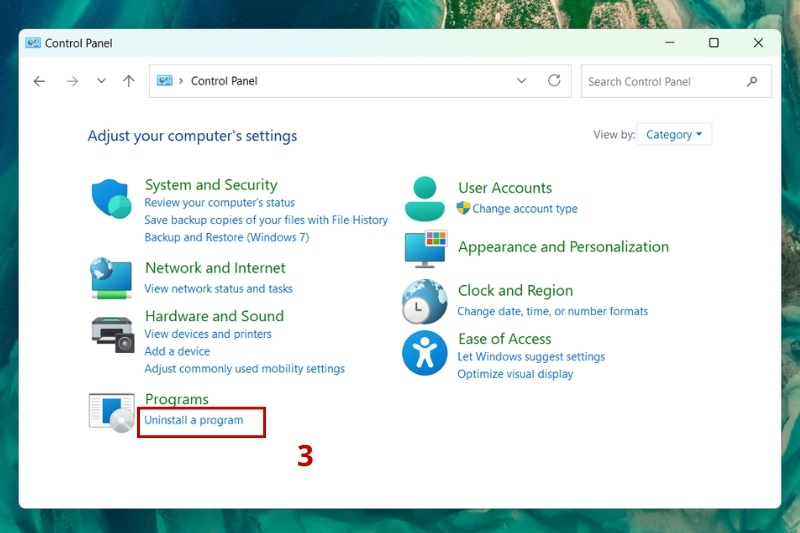Image resolution: width=800 pixels, height=533 pixels.
Task: Click the Hardware and Sound printer icon
Action: pos(113,335)
